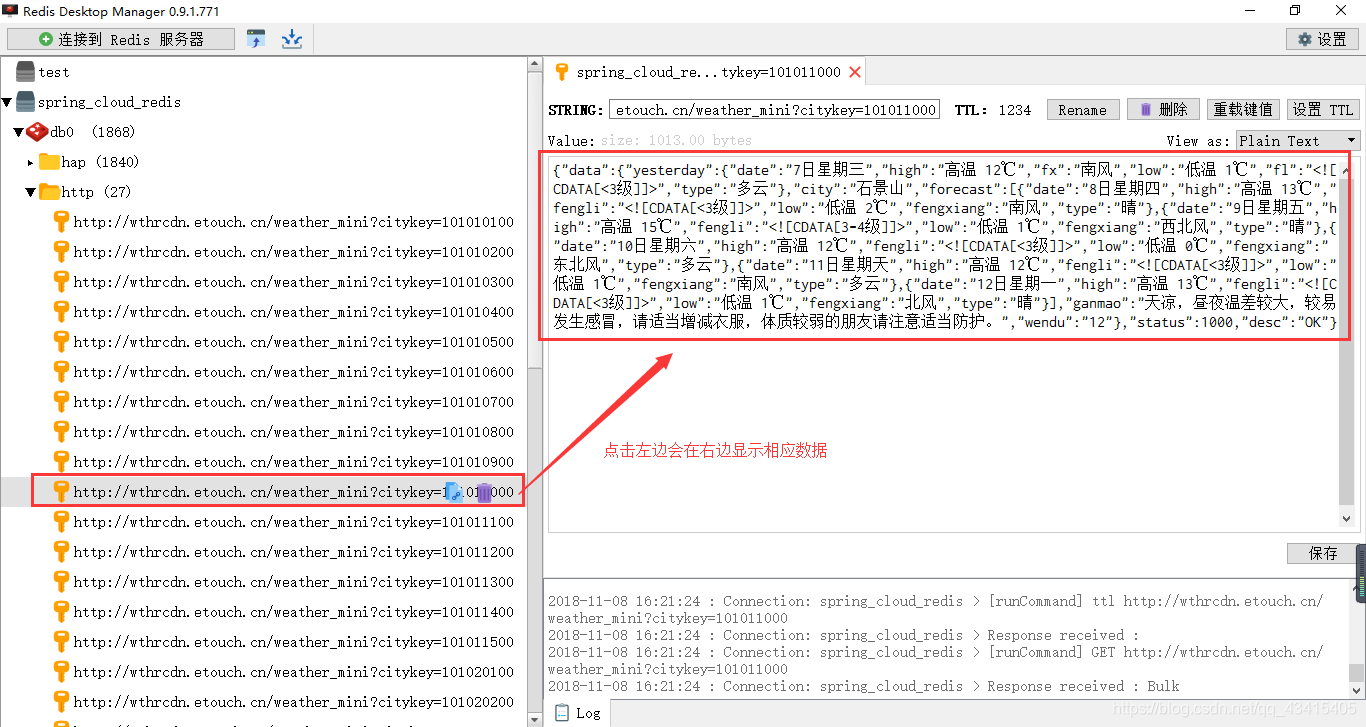This screenshot has width=1366, height=727.
Task: Click key icon of highlighted citykey row
Action: tap(61, 492)
